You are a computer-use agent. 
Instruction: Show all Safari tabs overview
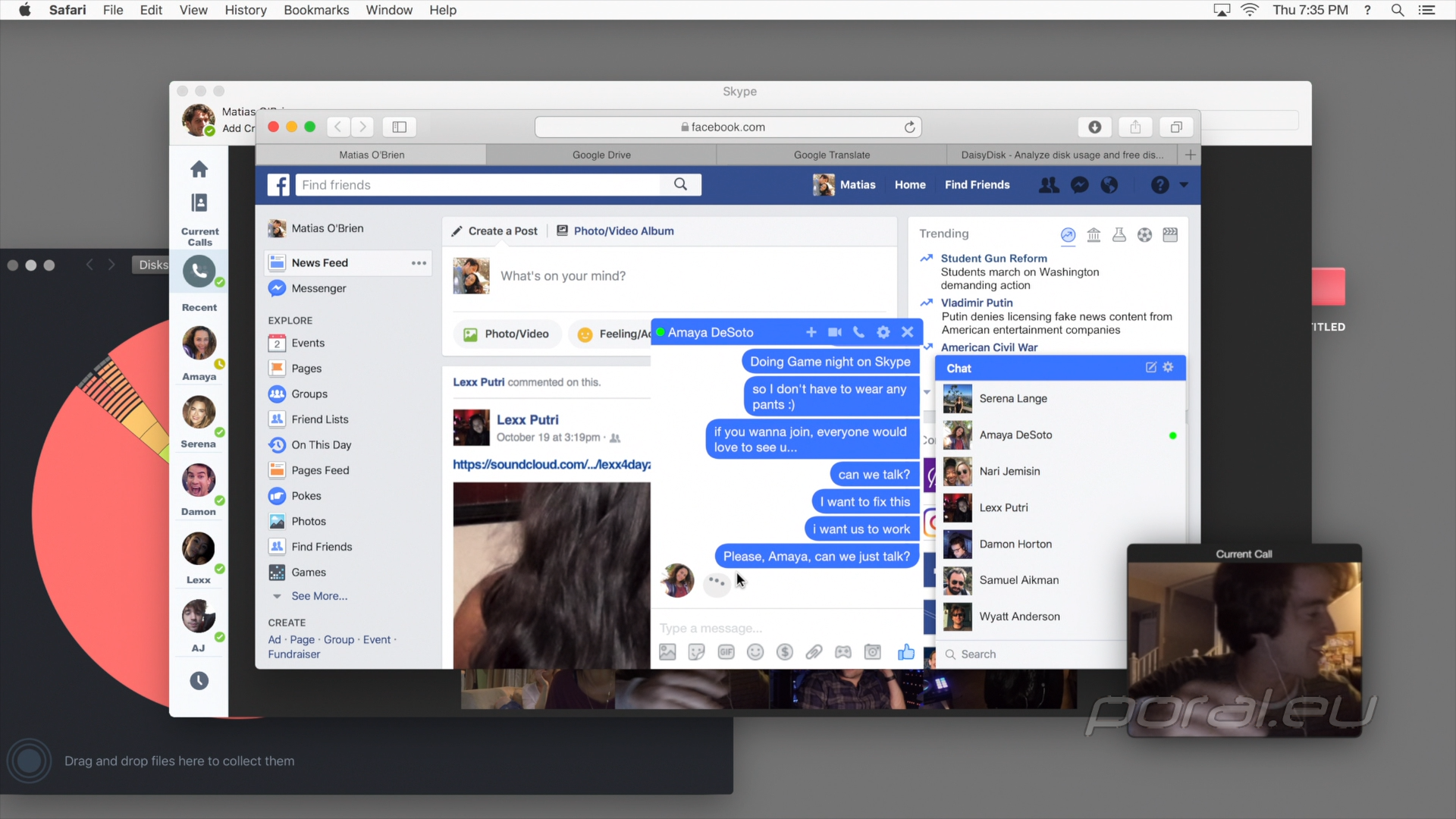tap(1176, 127)
